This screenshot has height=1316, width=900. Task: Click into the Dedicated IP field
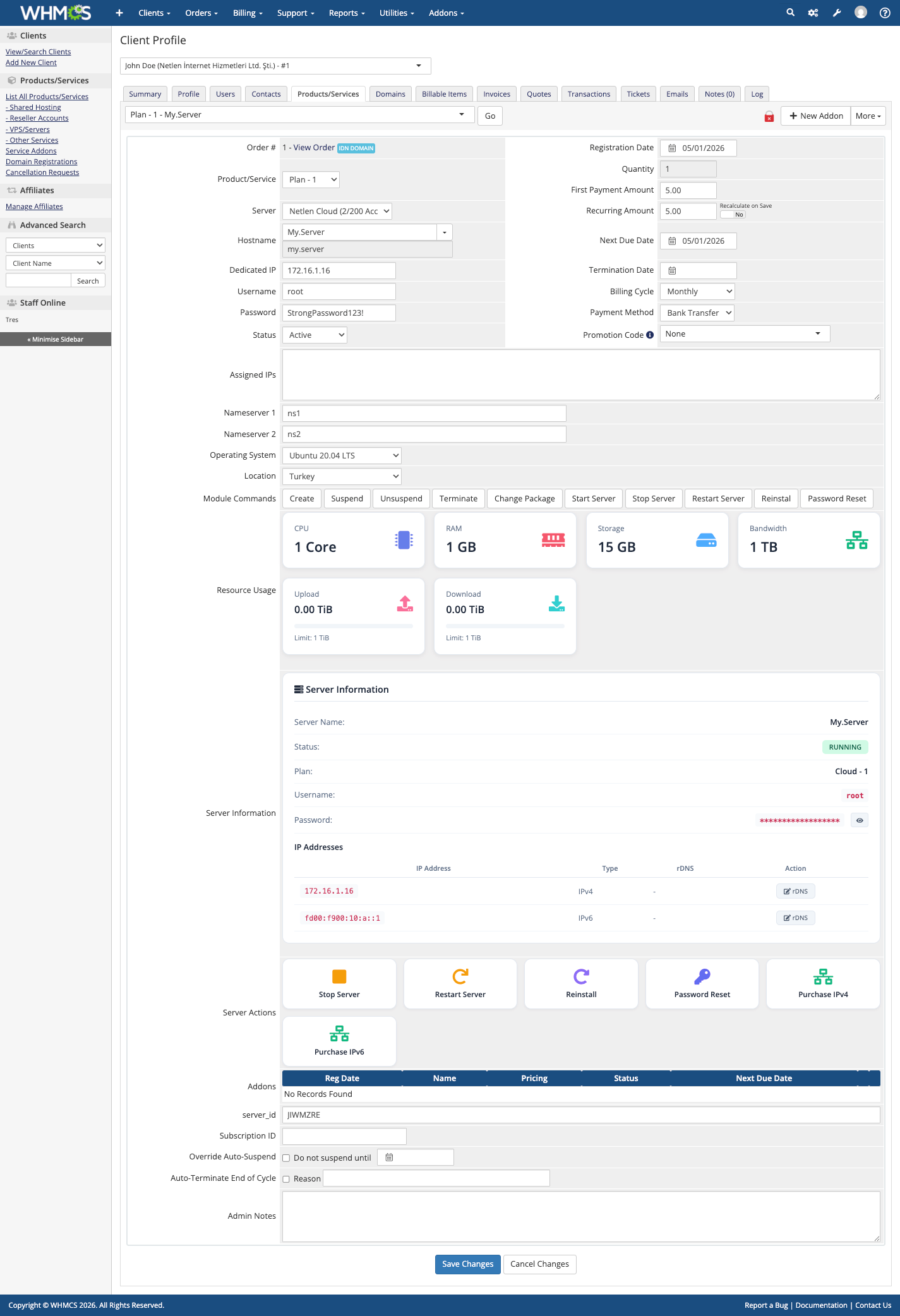[x=339, y=270]
